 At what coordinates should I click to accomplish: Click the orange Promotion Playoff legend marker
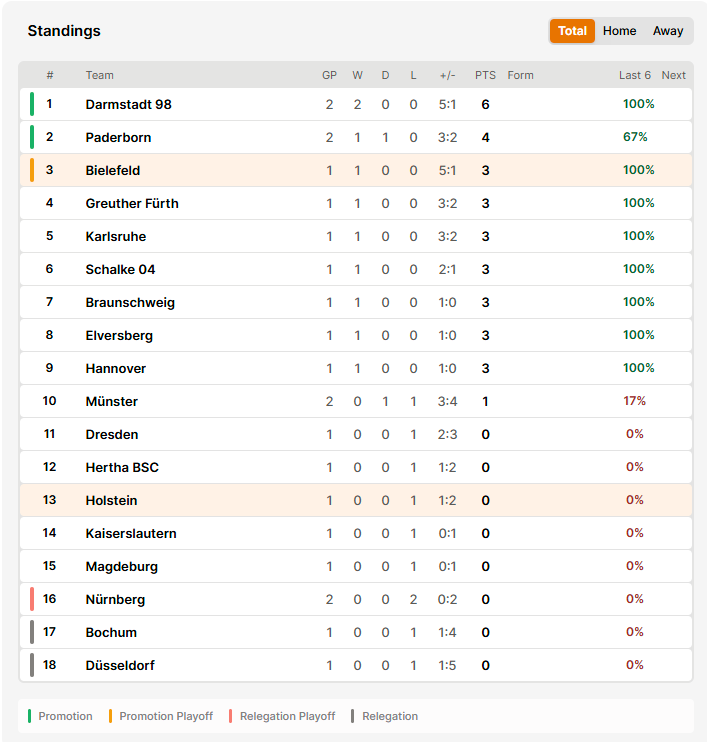110,716
